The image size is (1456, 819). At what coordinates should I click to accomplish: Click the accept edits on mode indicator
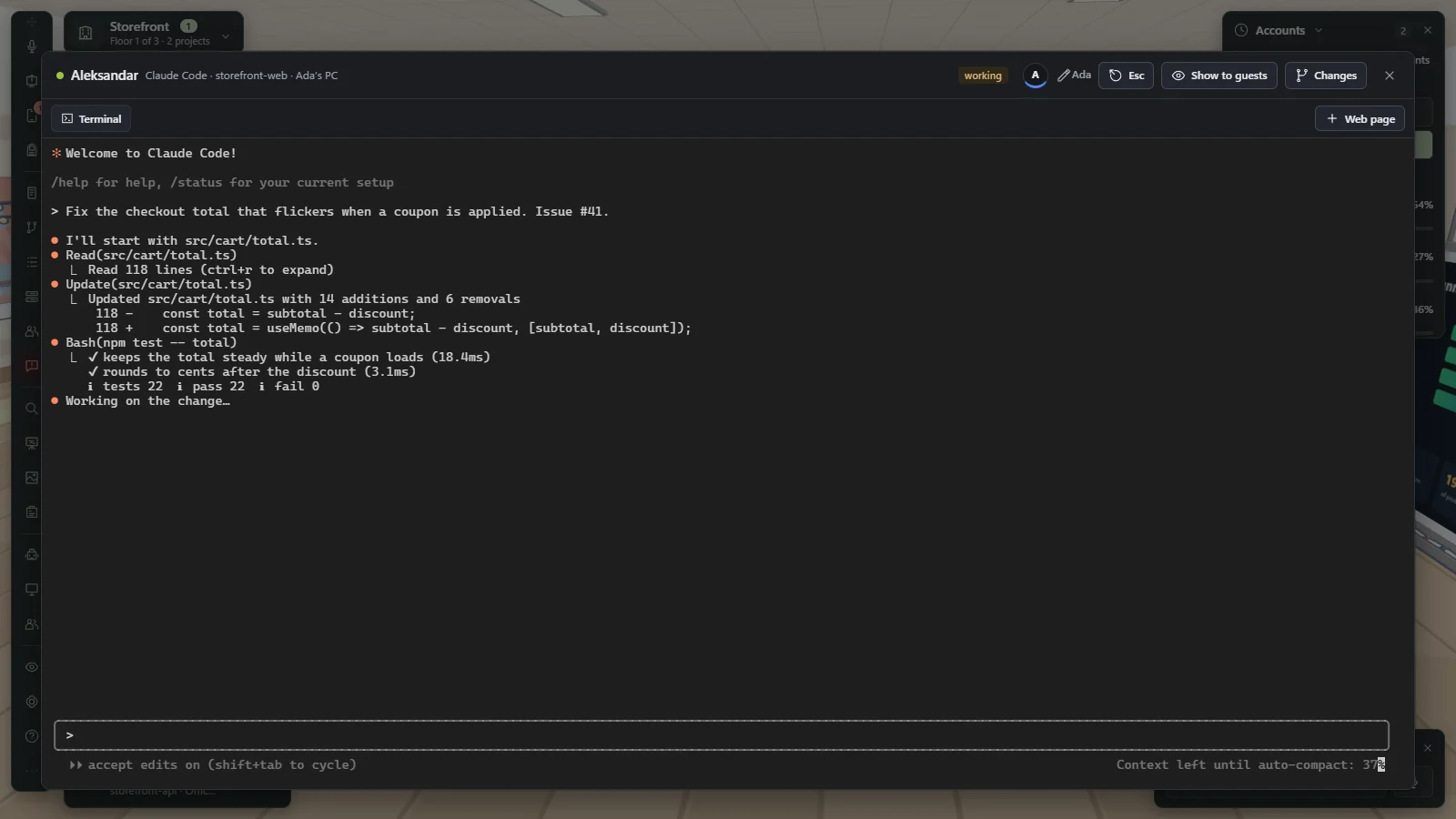point(213,765)
